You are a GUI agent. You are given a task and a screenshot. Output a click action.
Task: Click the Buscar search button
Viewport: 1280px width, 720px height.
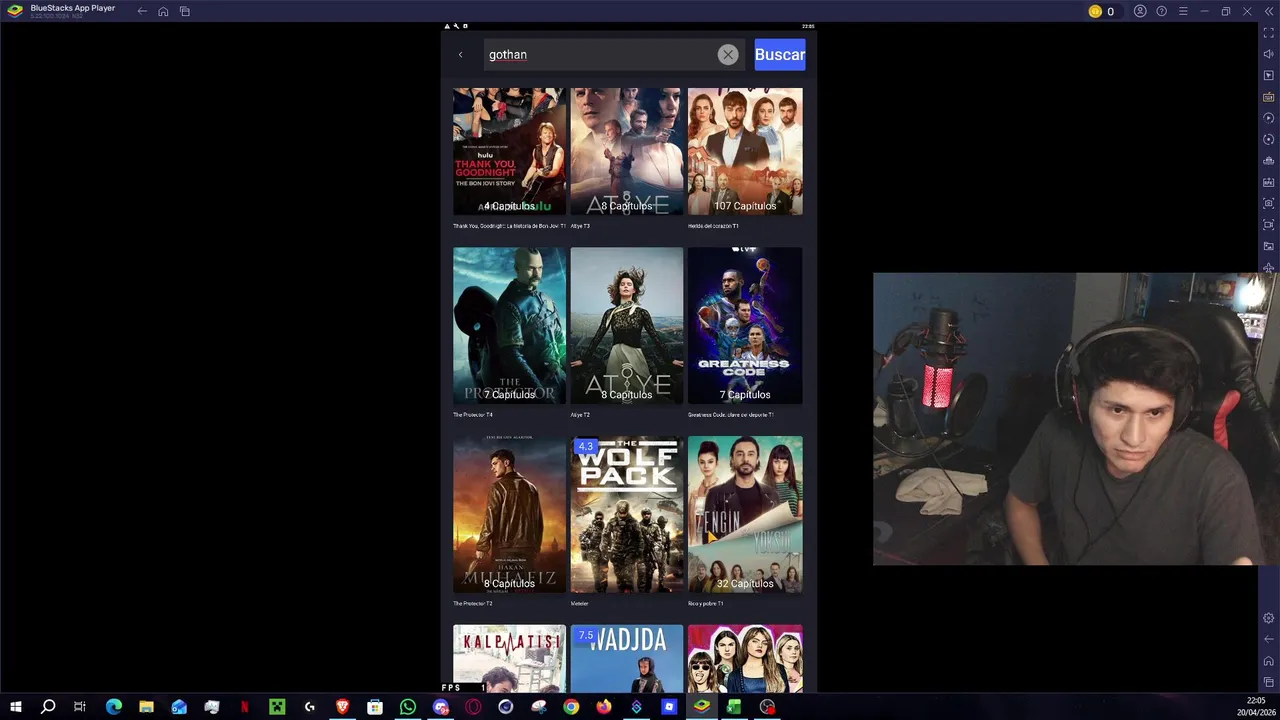click(x=780, y=55)
